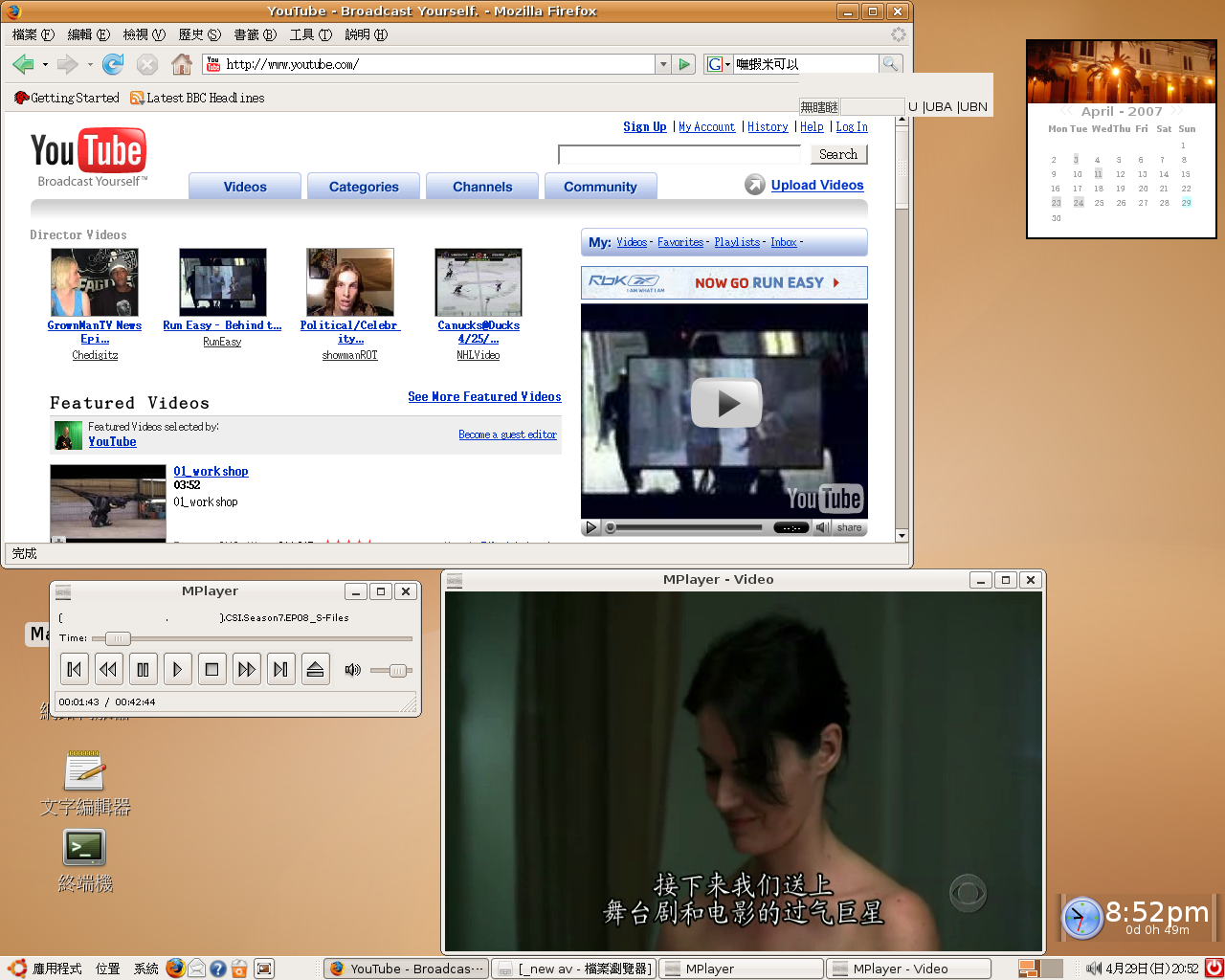The width and height of the screenshot is (1225, 980).
Task: Click the big play button on embedded video
Action: point(726,403)
